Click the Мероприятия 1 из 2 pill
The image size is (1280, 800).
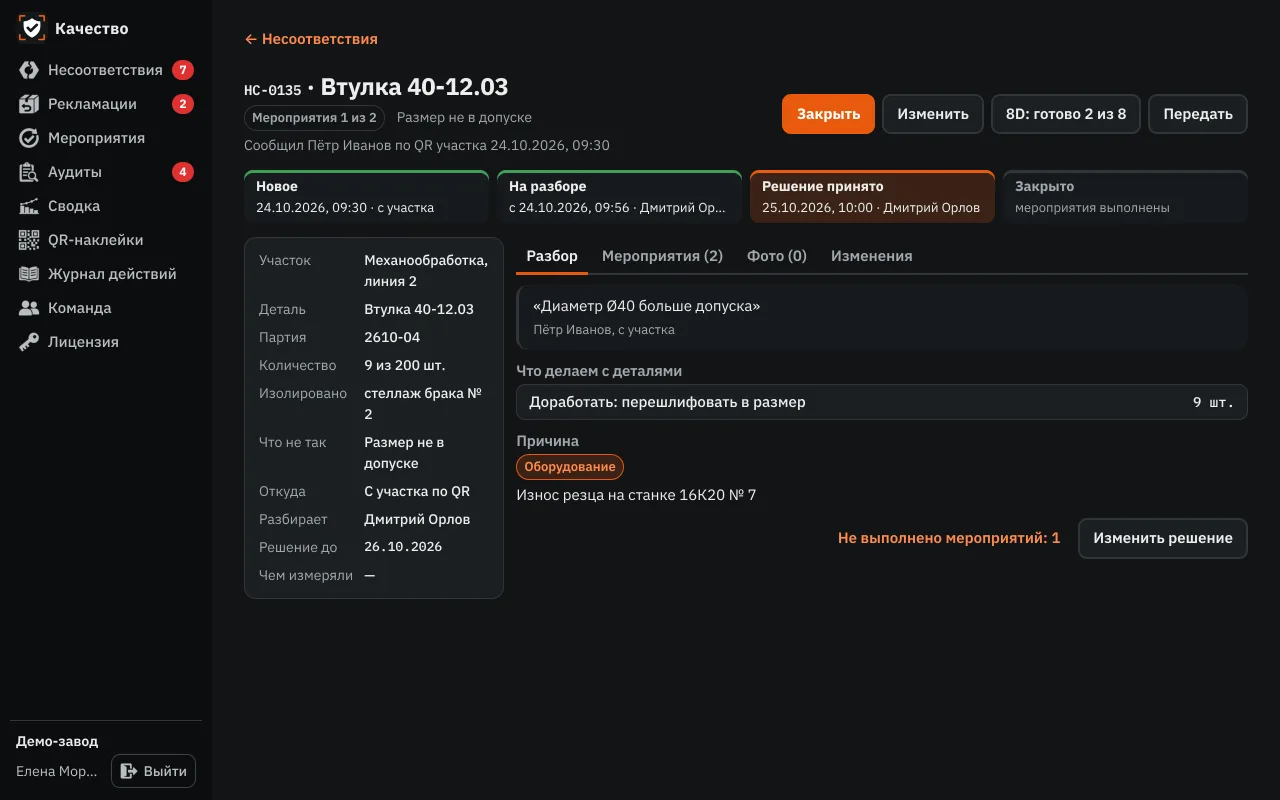tap(314, 118)
